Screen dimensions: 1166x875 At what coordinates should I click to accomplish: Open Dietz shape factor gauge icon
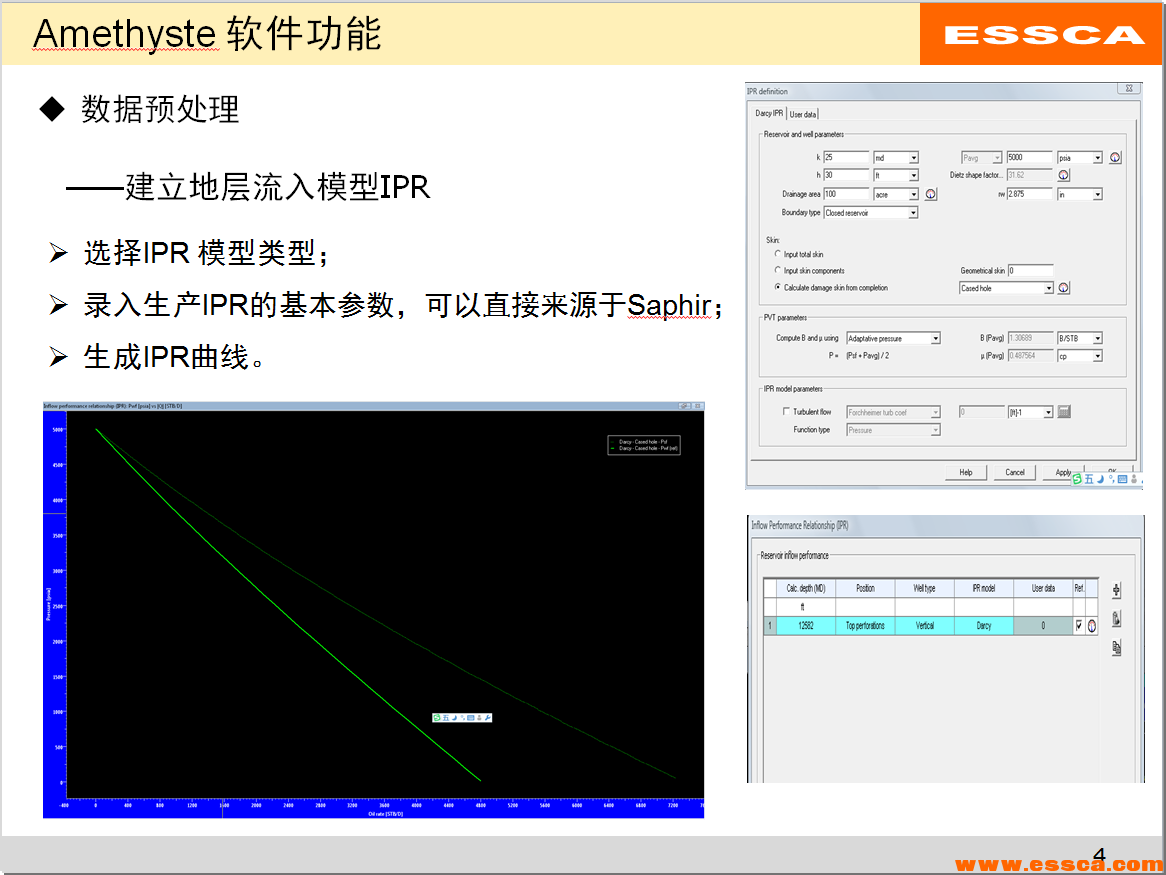[1064, 175]
